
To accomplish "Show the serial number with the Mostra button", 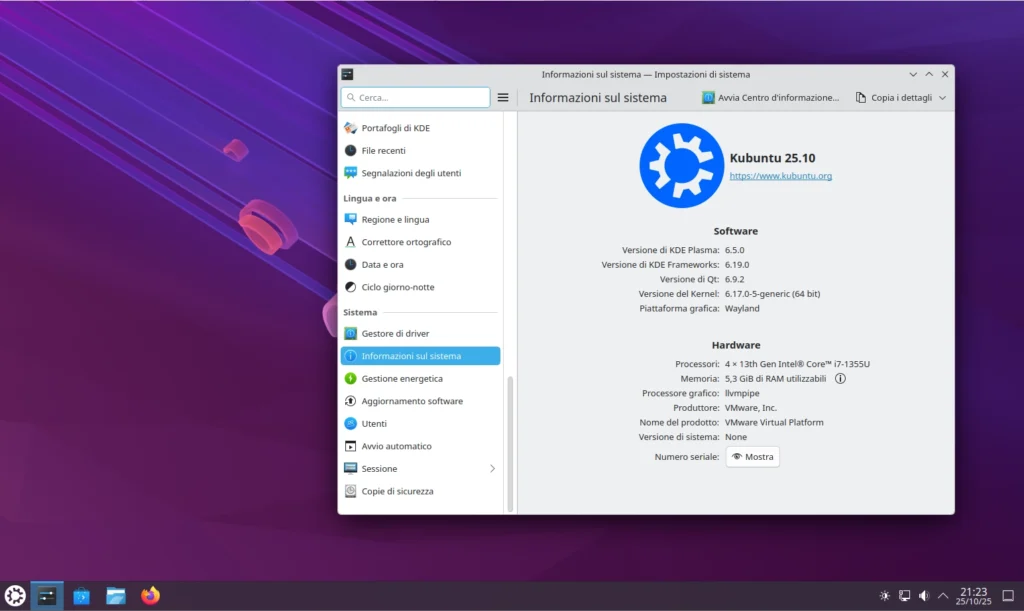I will (752, 457).
